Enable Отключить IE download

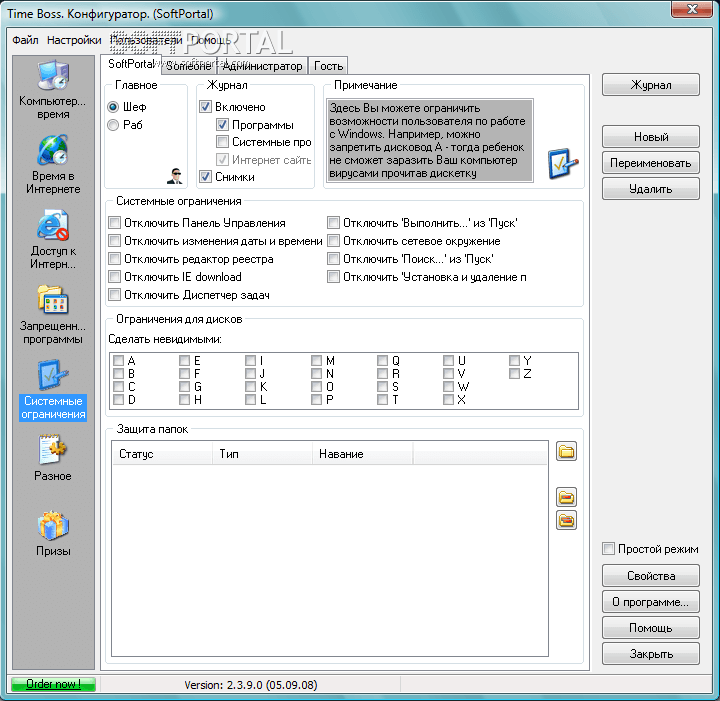coord(114,277)
